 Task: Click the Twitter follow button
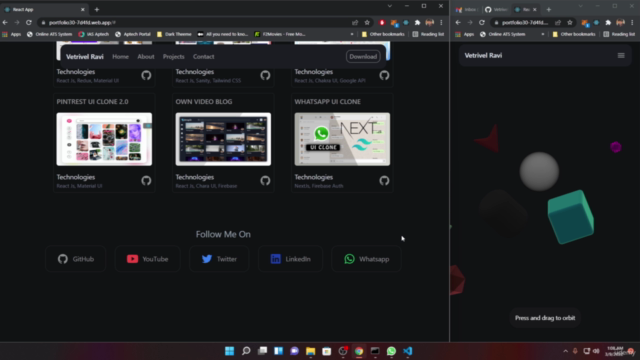coord(219,259)
